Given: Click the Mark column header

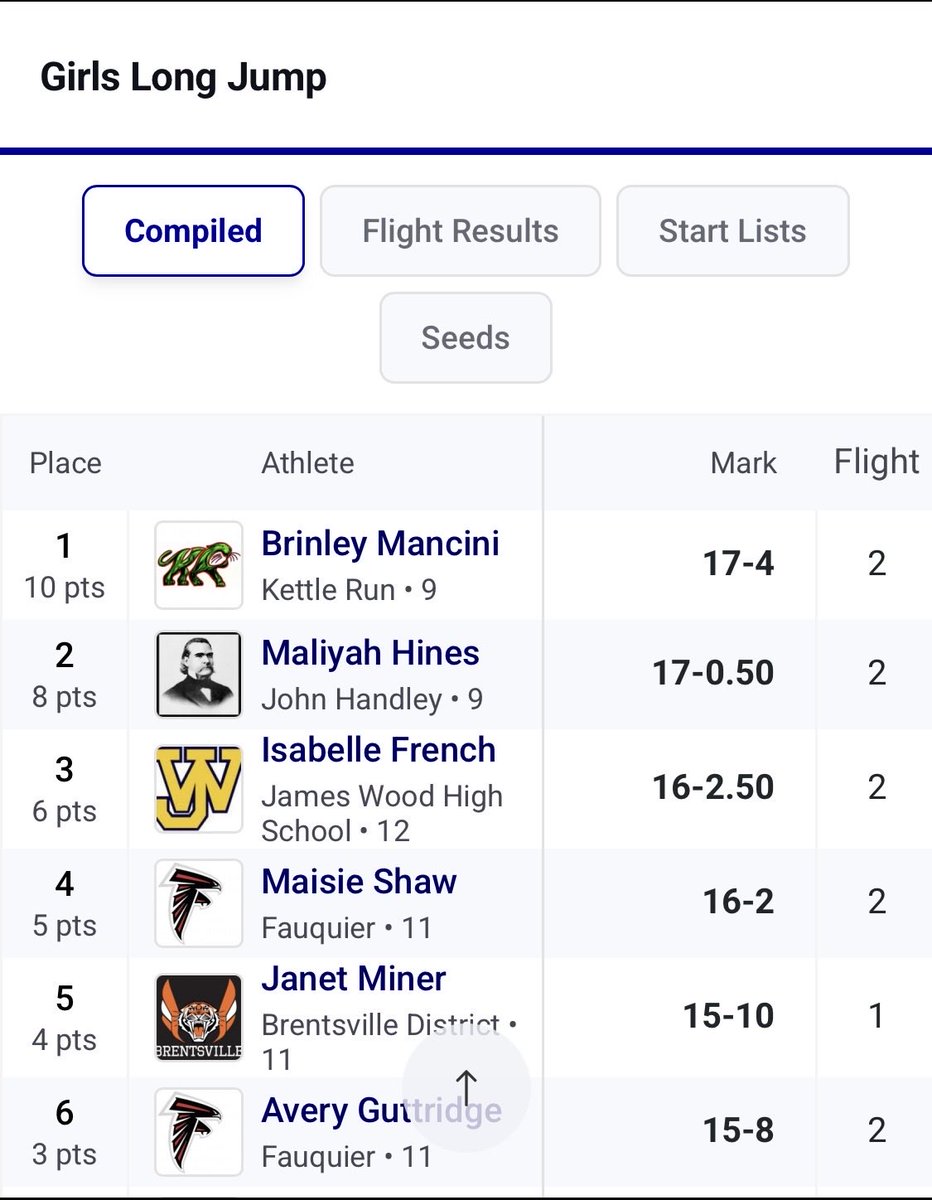Looking at the screenshot, I should [x=744, y=463].
